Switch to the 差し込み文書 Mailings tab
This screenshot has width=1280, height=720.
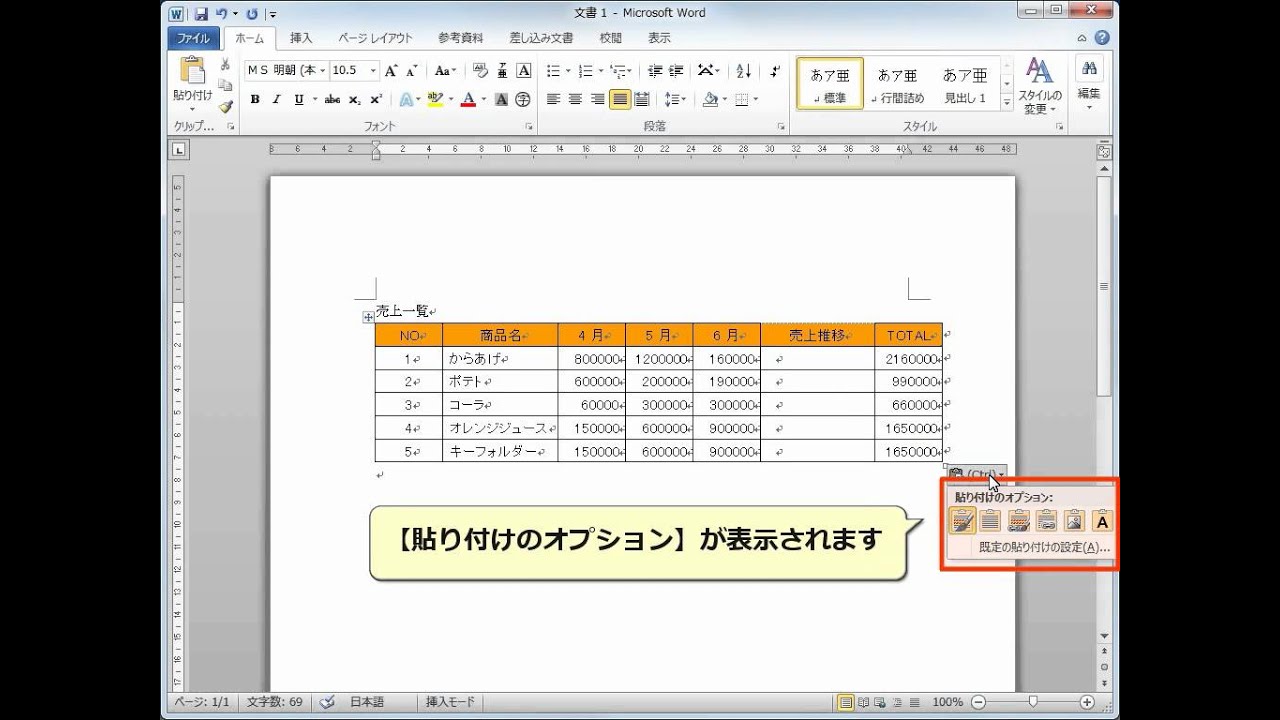click(x=541, y=38)
